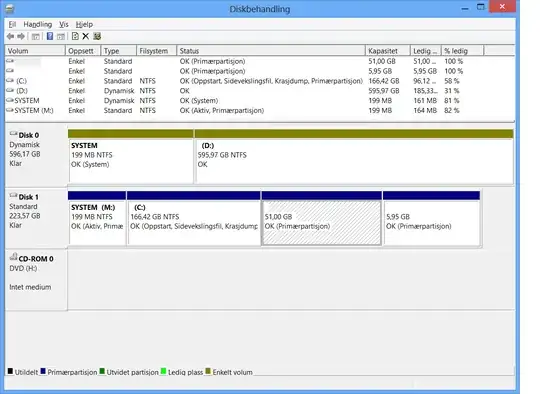Click the Disk 1 drive icon

[x=13, y=196]
